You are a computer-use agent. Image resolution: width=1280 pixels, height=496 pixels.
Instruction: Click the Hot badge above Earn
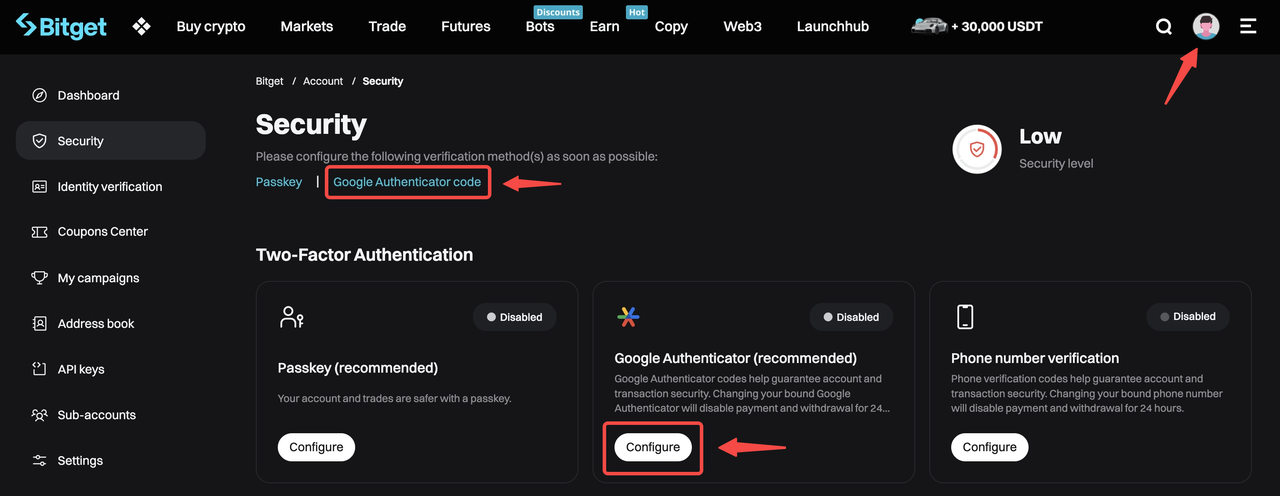click(636, 12)
